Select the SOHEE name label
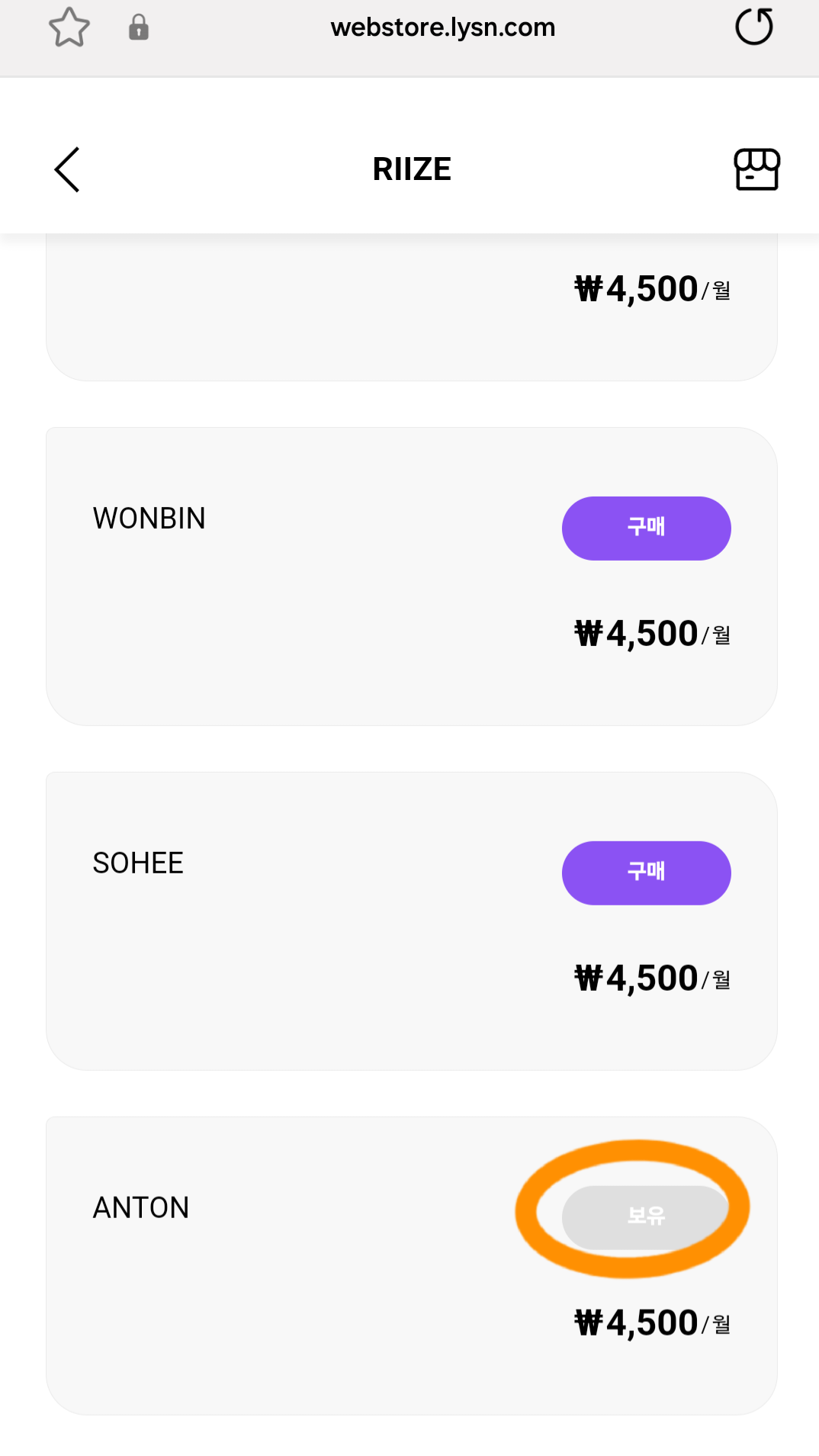The image size is (819, 1456). pyautogui.click(x=138, y=863)
